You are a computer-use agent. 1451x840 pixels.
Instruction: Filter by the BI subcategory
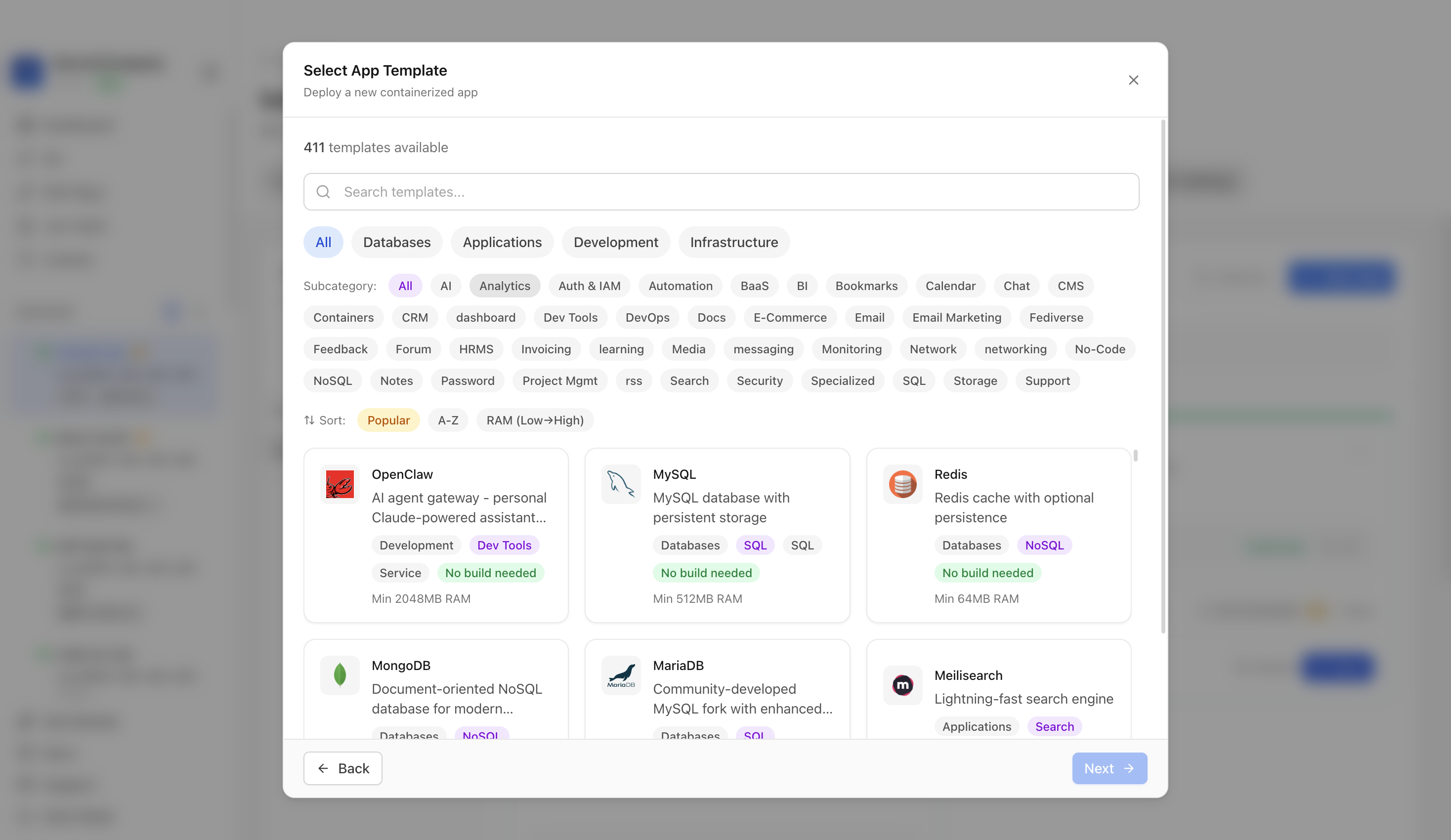(x=802, y=286)
